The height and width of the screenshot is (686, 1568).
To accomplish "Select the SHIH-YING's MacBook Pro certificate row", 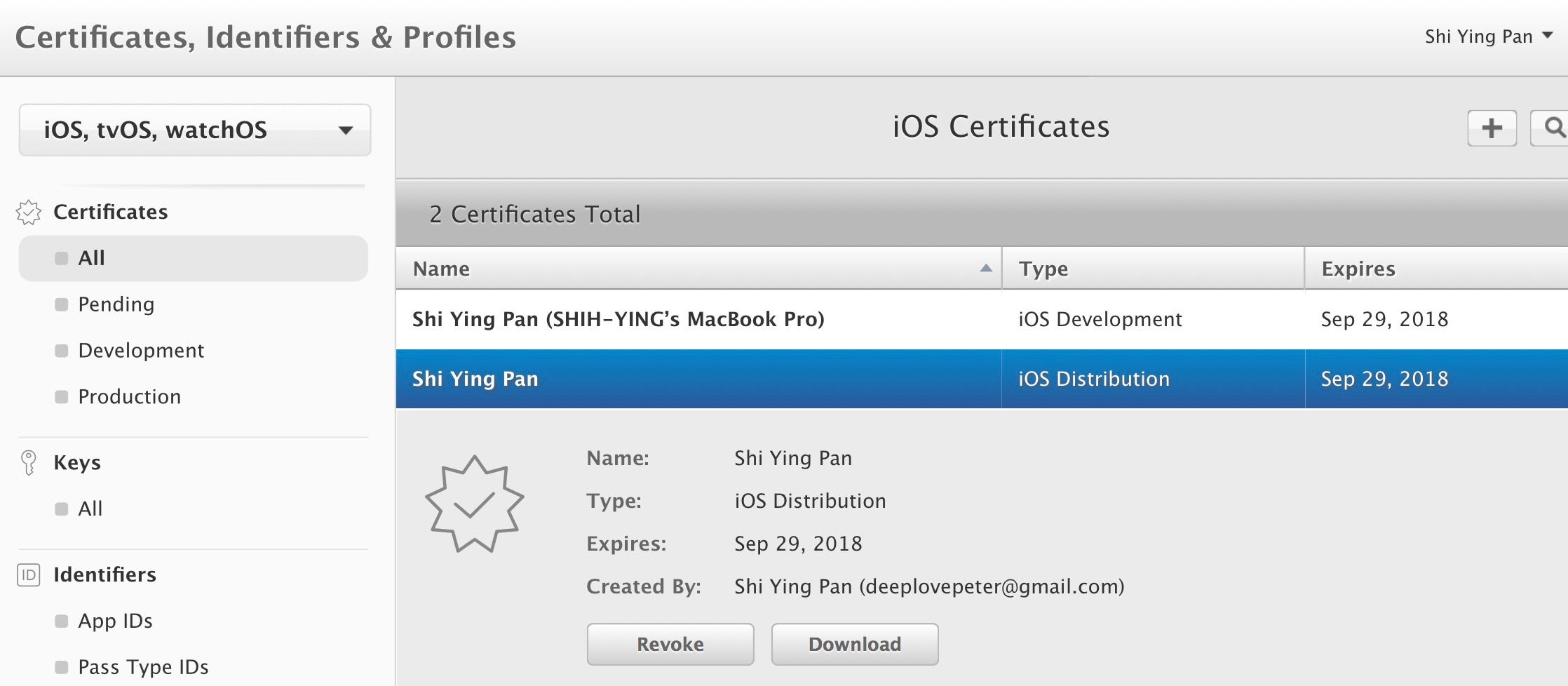I will 982,319.
